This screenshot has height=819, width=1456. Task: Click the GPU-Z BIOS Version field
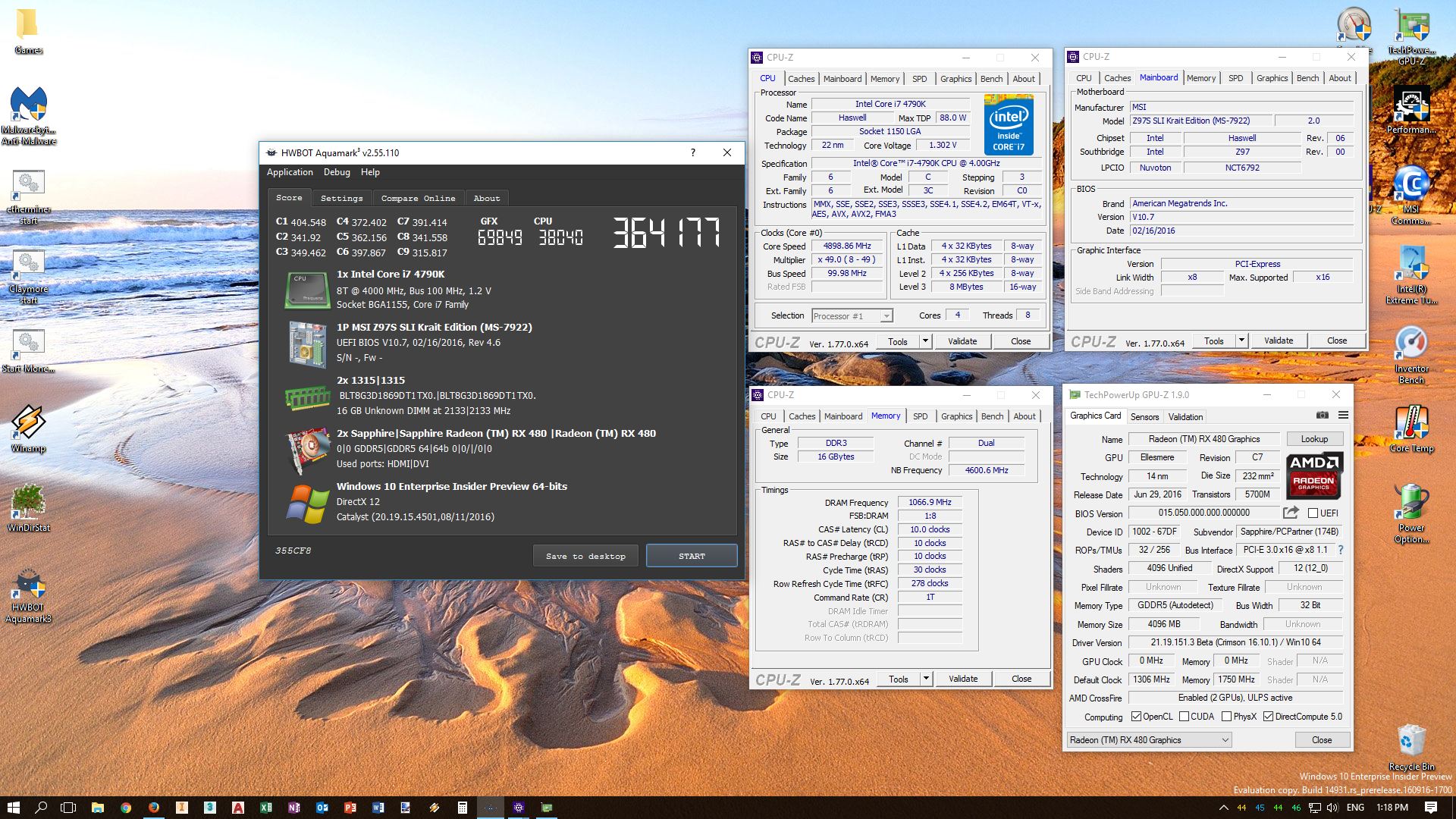tap(1203, 513)
